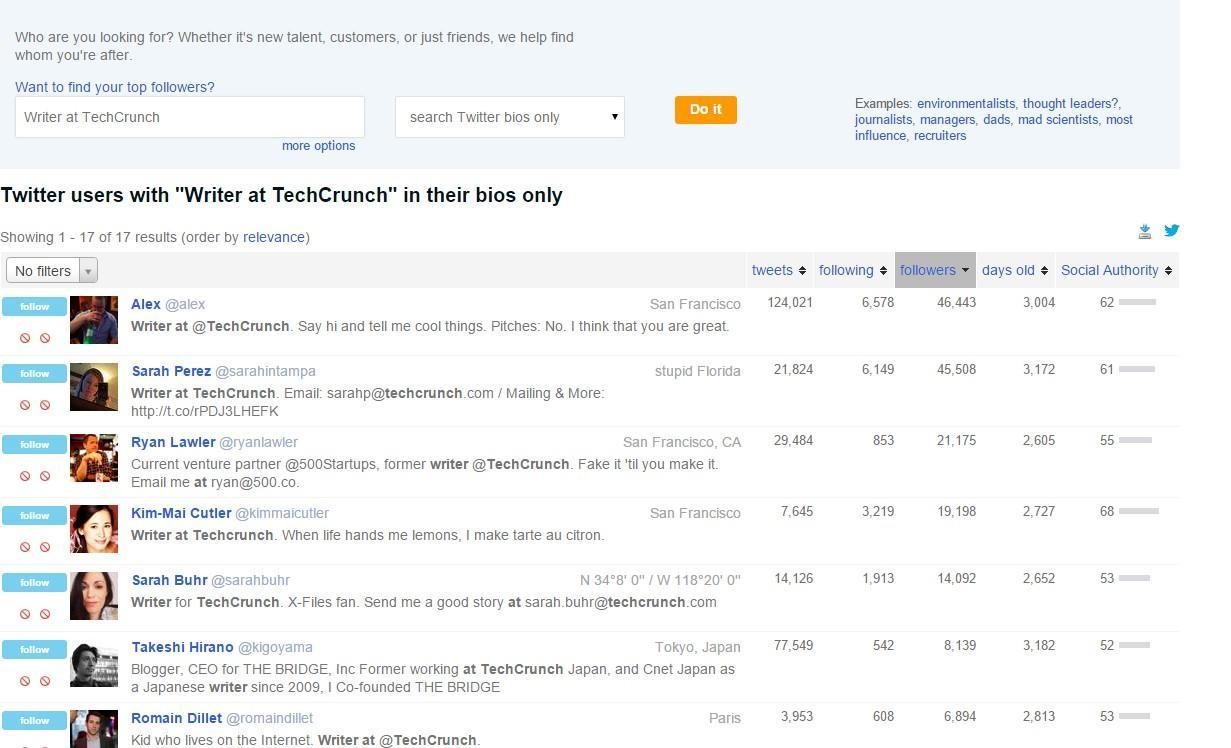Sort results by the following column
The image size is (1231, 748).
(853, 270)
